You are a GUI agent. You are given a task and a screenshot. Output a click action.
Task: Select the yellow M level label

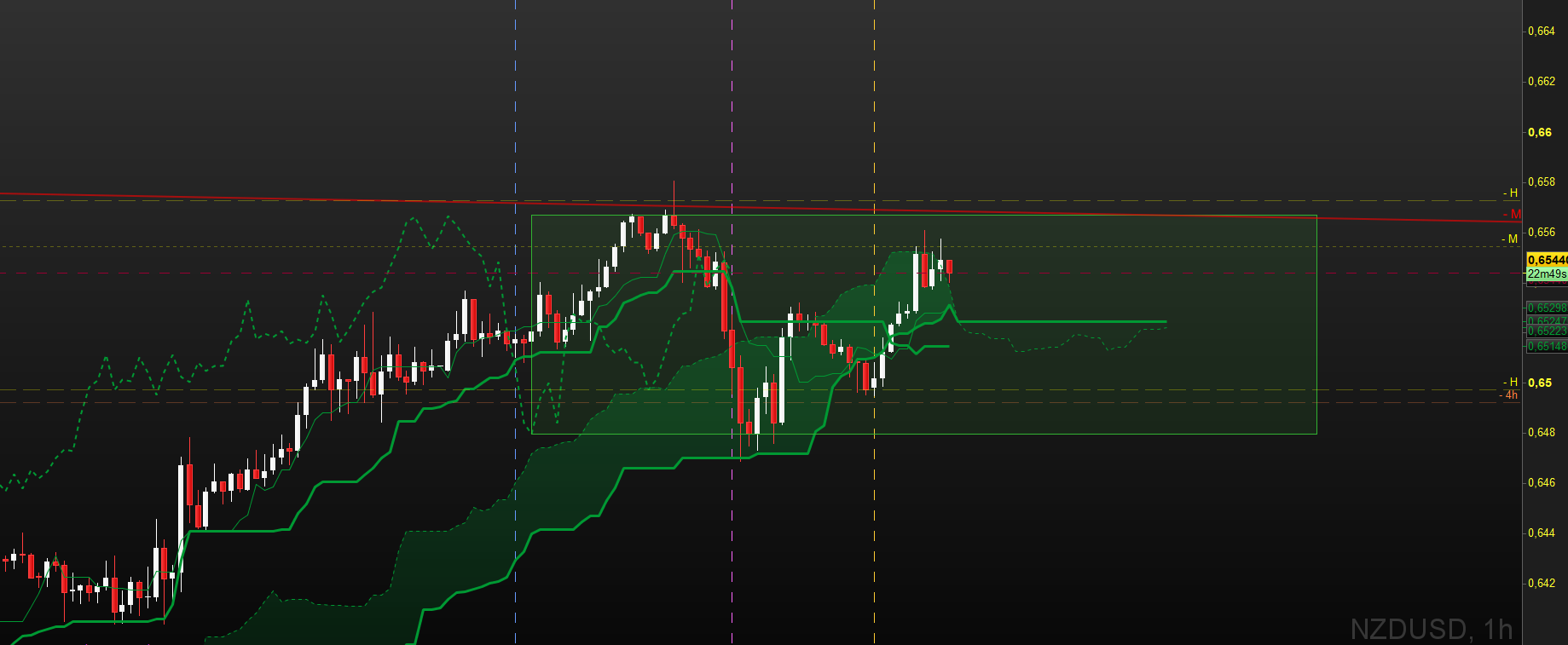pyautogui.click(x=1511, y=239)
